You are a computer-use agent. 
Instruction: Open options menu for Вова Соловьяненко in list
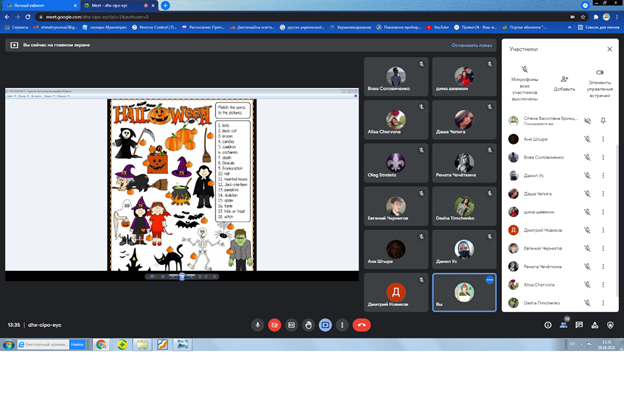[603, 157]
